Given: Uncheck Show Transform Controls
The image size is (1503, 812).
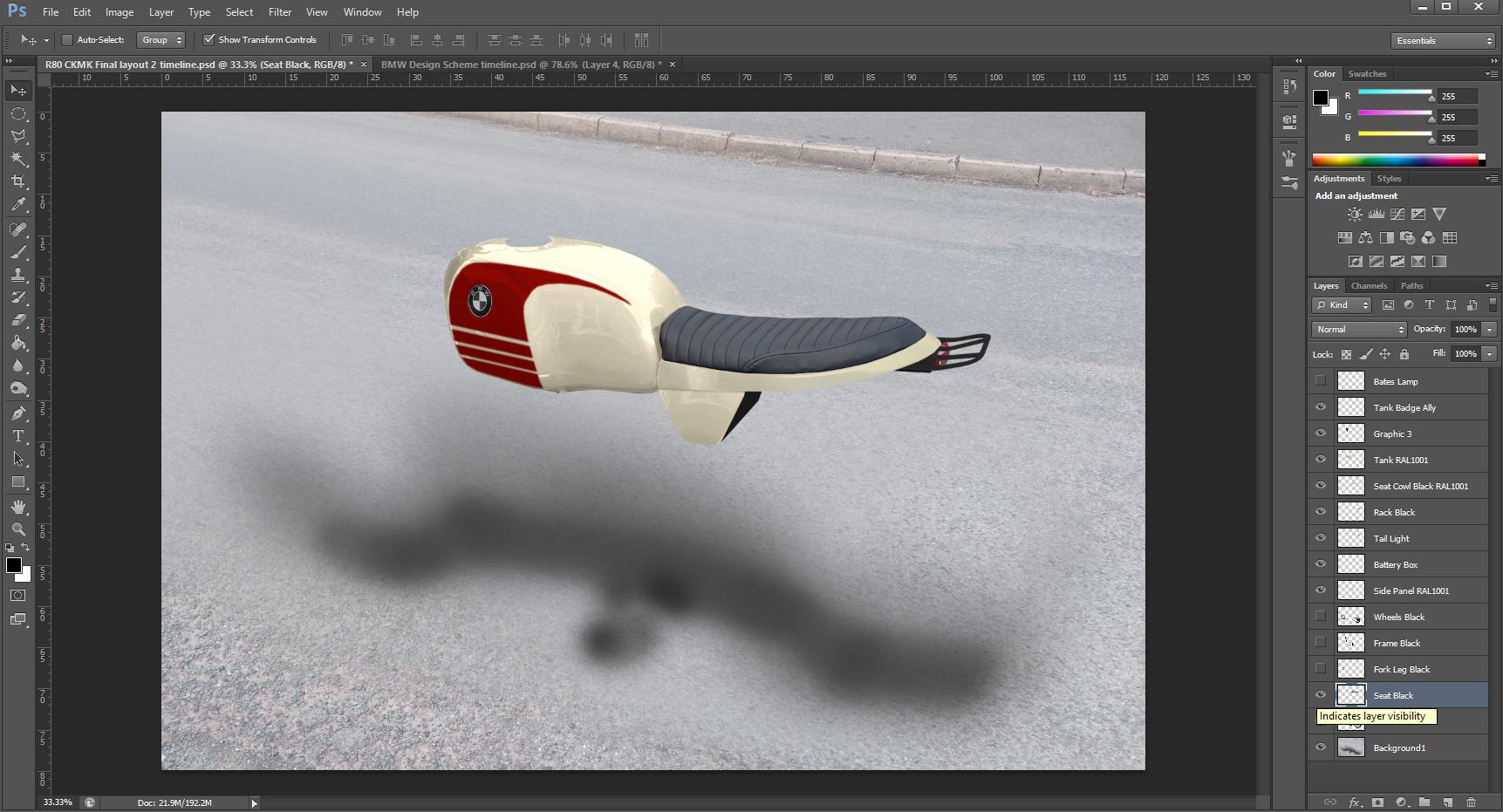Looking at the screenshot, I should coord(209,40).
